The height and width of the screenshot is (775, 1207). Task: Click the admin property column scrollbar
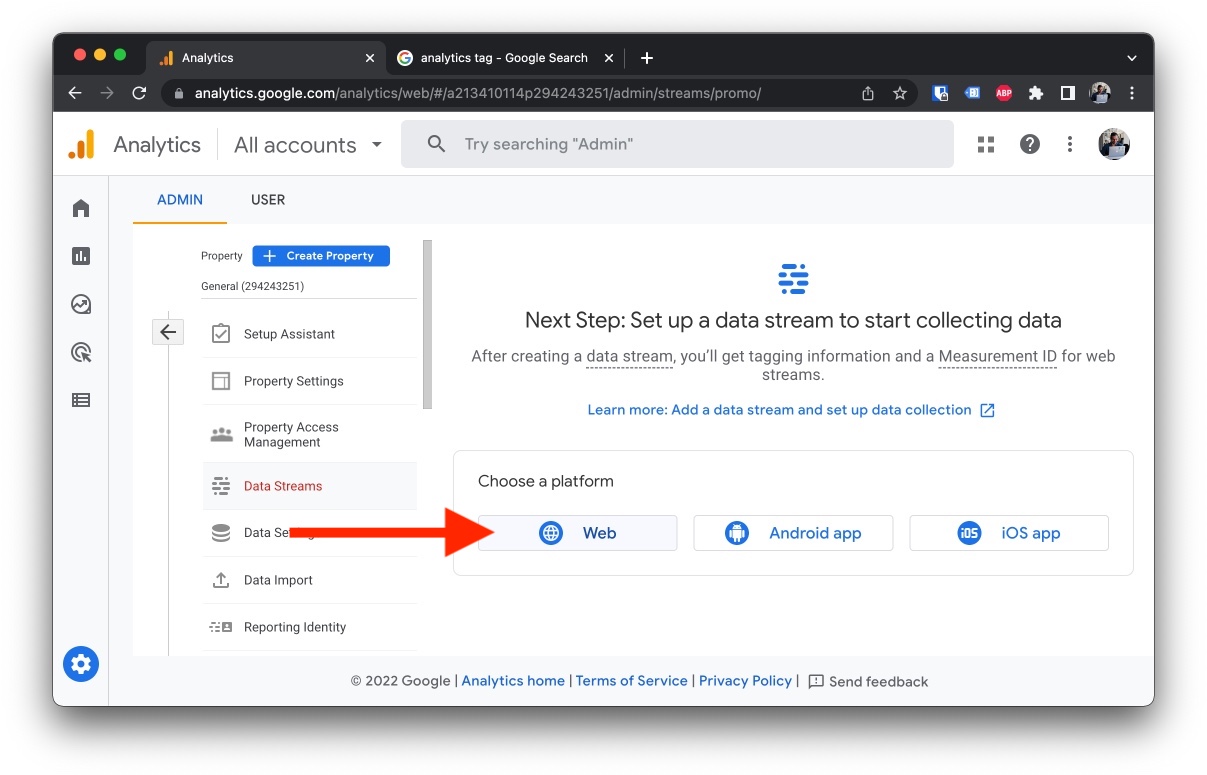427,324
